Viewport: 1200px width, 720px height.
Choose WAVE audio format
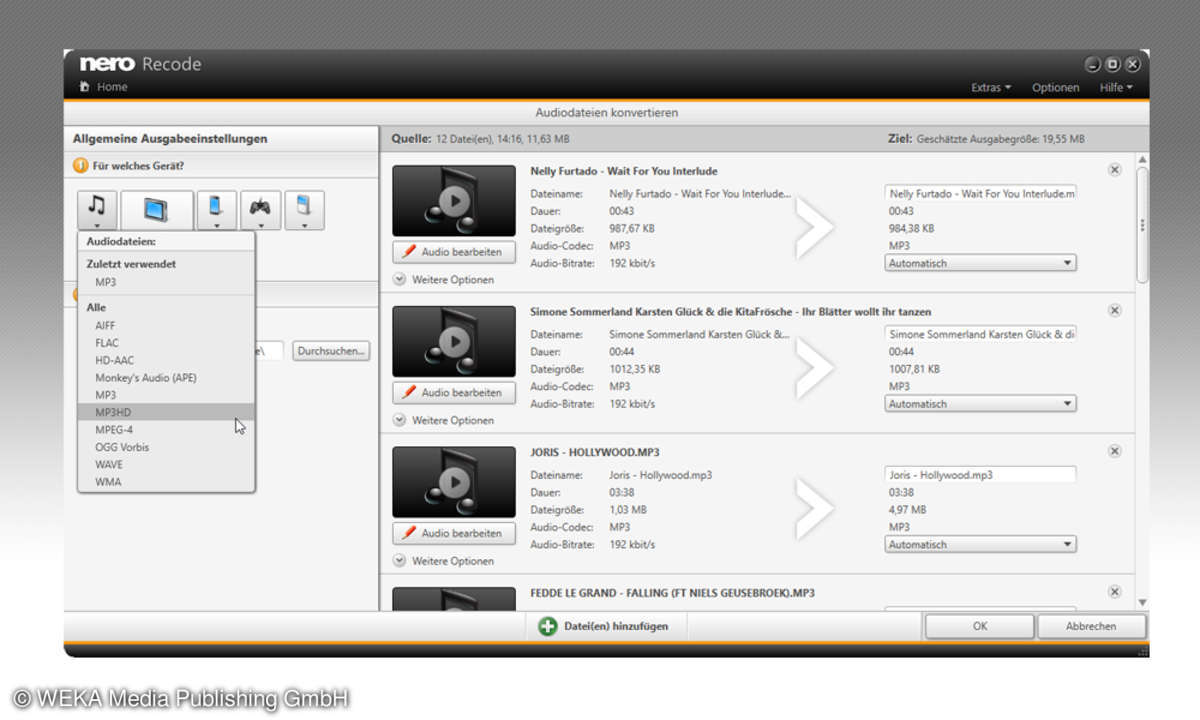(x=166, y=465)
